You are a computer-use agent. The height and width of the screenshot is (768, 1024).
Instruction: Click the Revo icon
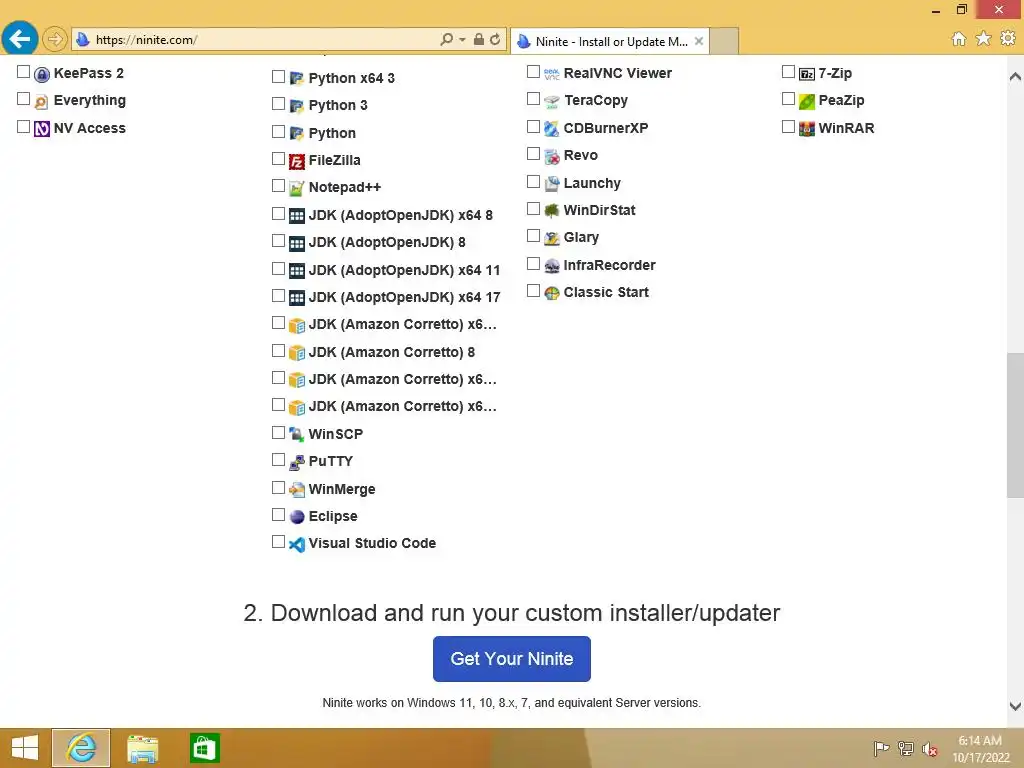point(552,157)
